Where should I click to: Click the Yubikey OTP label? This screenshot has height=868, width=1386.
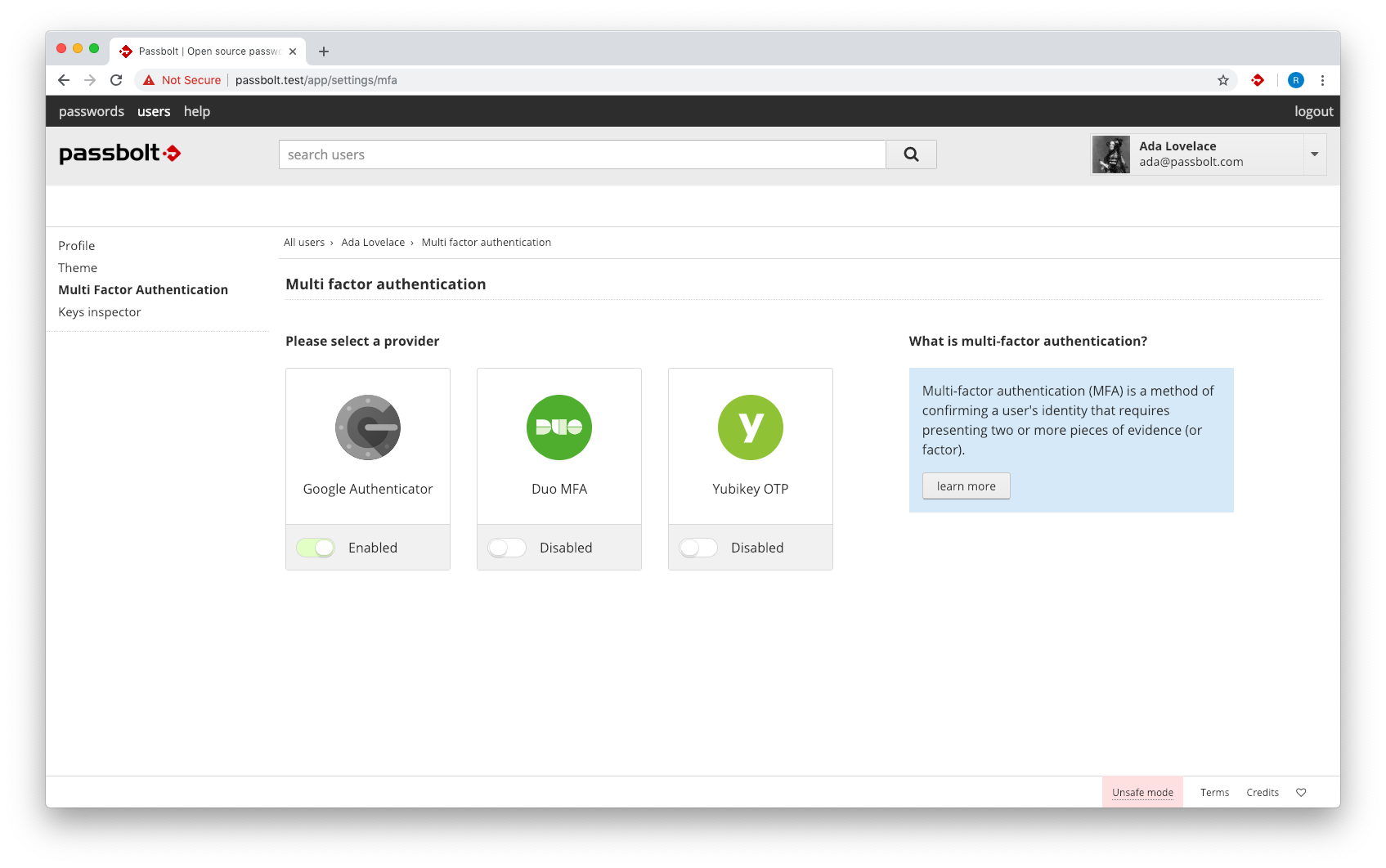tap(751, 489)
